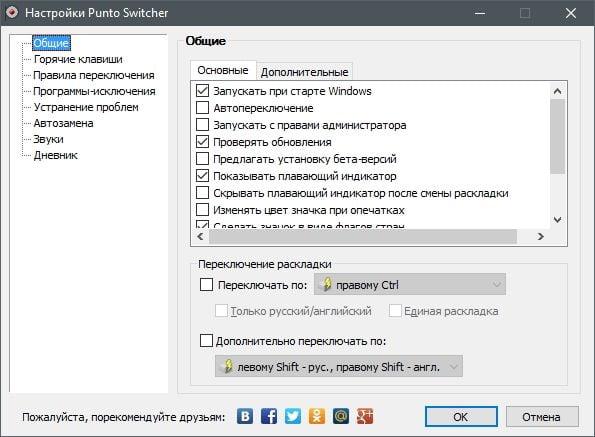Click the VKontakte share icon

[245, 416]
